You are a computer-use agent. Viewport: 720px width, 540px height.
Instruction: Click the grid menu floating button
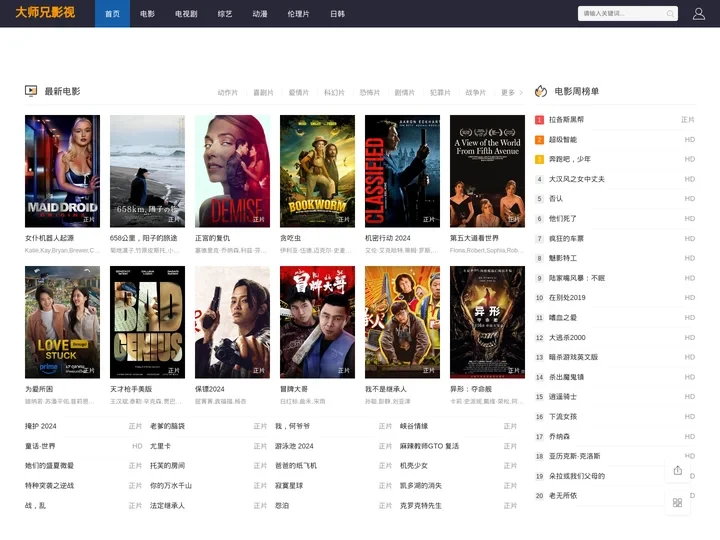[677, 503]
